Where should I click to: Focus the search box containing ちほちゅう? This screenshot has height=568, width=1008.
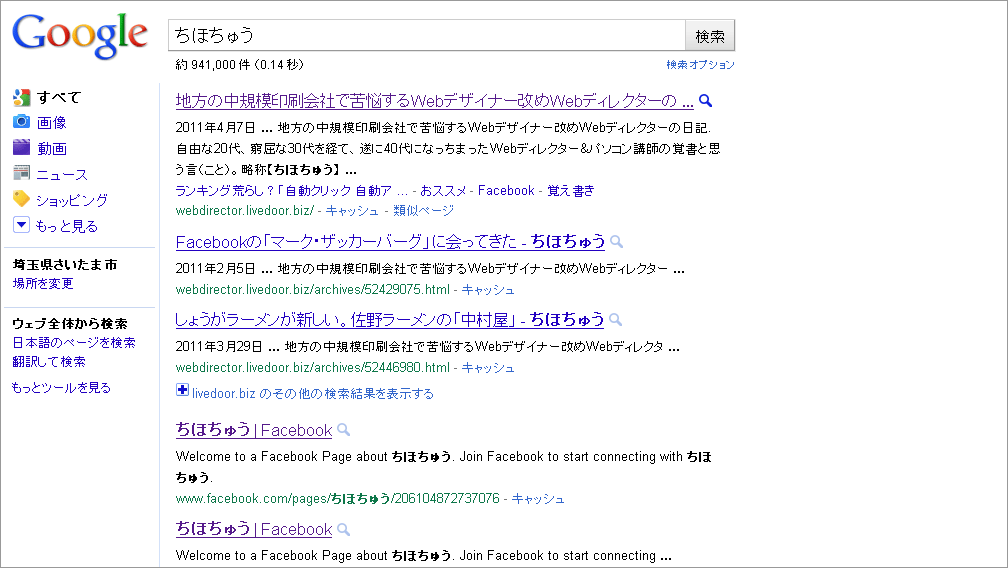pos(427,35)
